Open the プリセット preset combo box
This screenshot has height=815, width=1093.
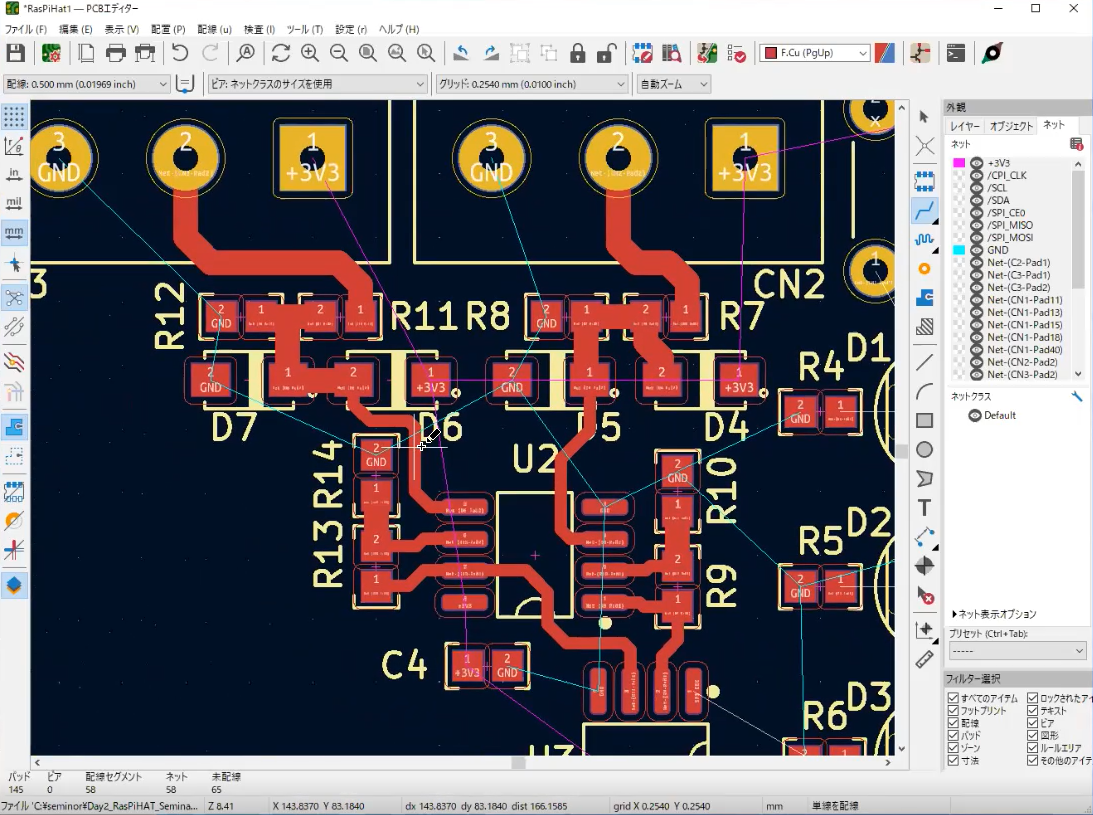[1016, 651]
